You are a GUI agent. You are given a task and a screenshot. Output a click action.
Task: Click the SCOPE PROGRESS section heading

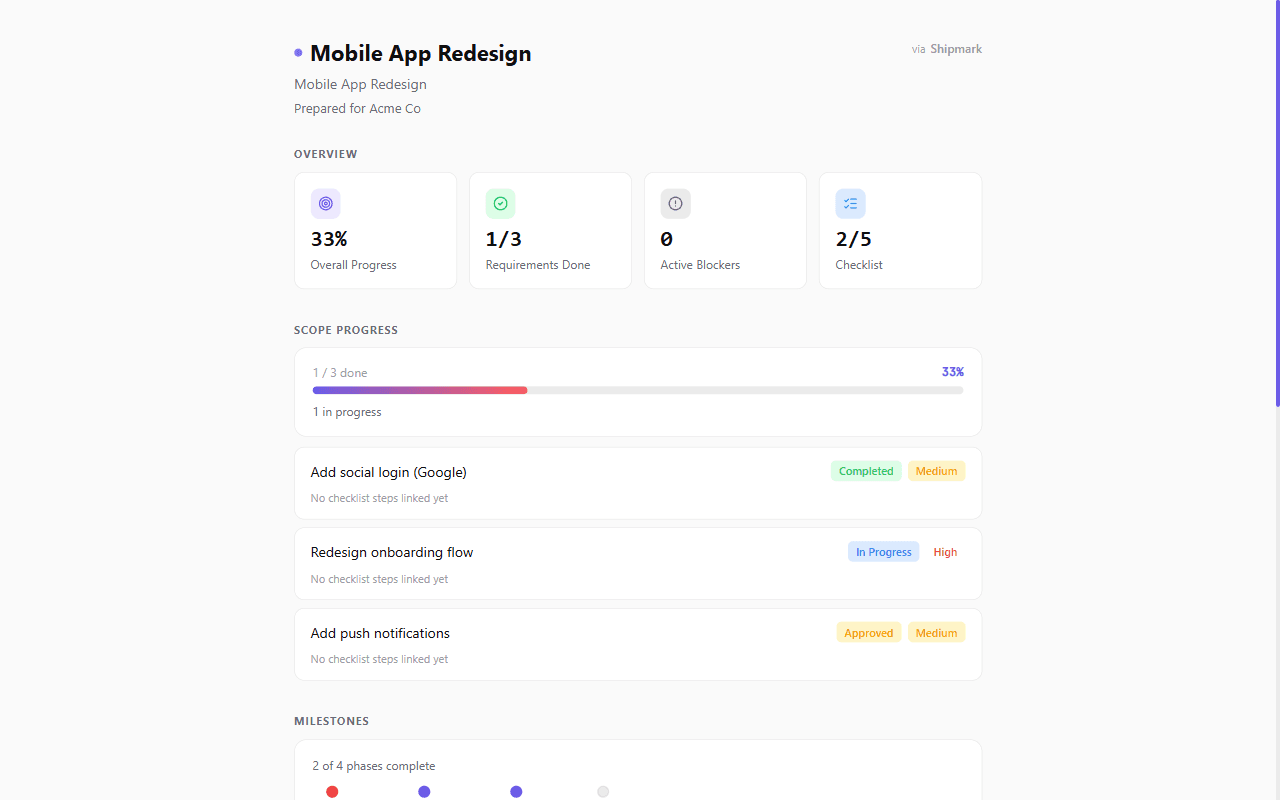pyautogui.click(x=346, y=330)
